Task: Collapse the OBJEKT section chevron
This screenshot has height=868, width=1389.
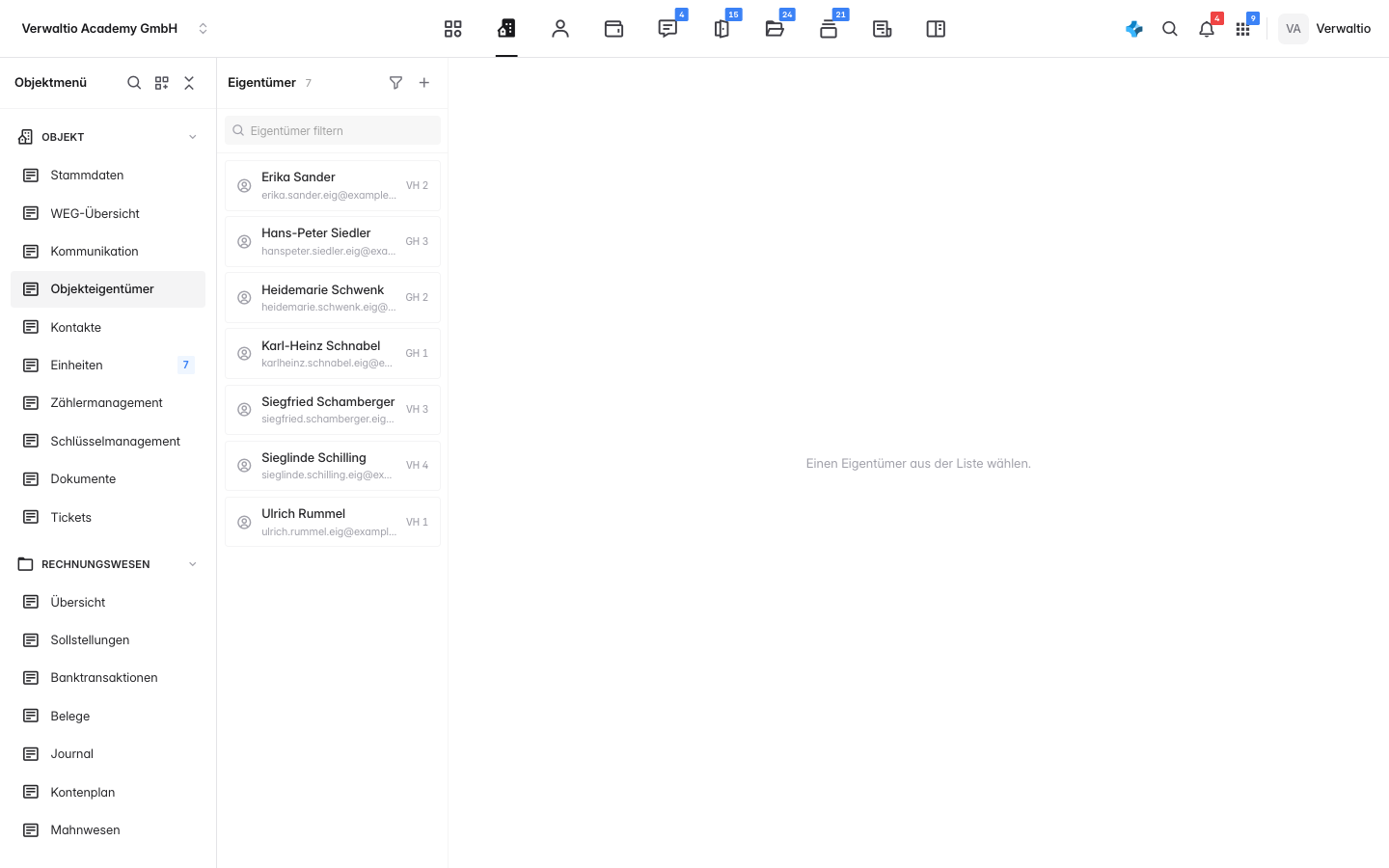Action: click(193, 137)
